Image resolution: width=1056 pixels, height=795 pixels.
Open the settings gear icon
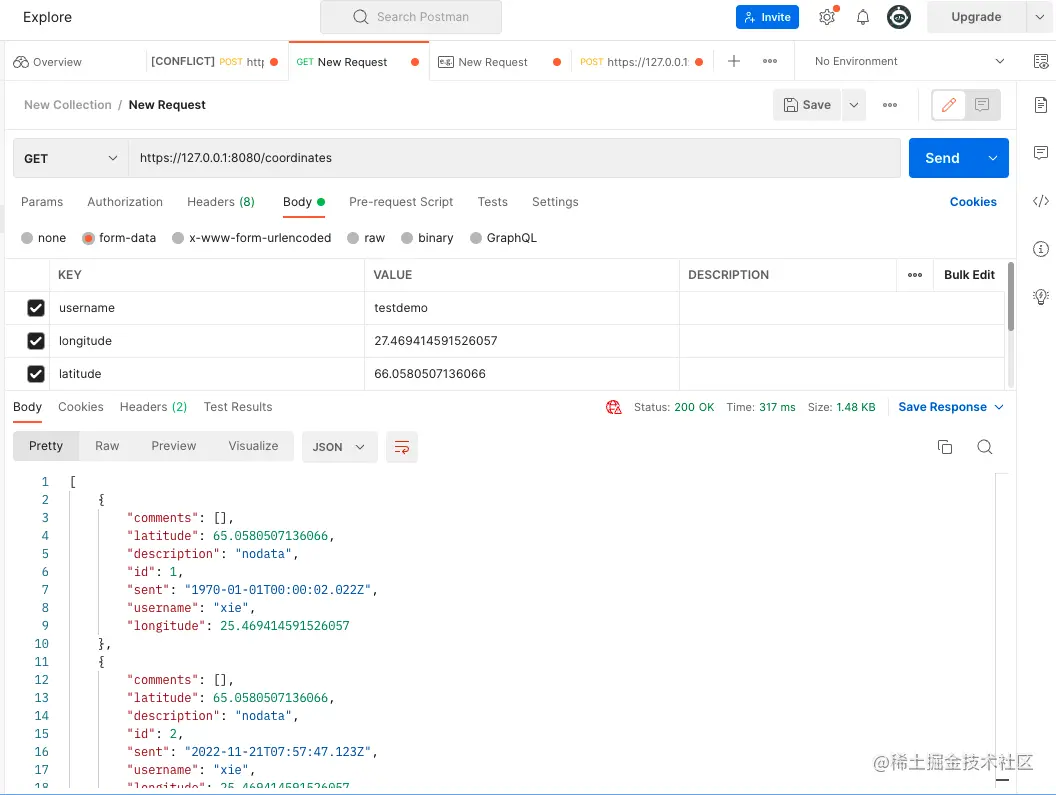tap(827, 17)
